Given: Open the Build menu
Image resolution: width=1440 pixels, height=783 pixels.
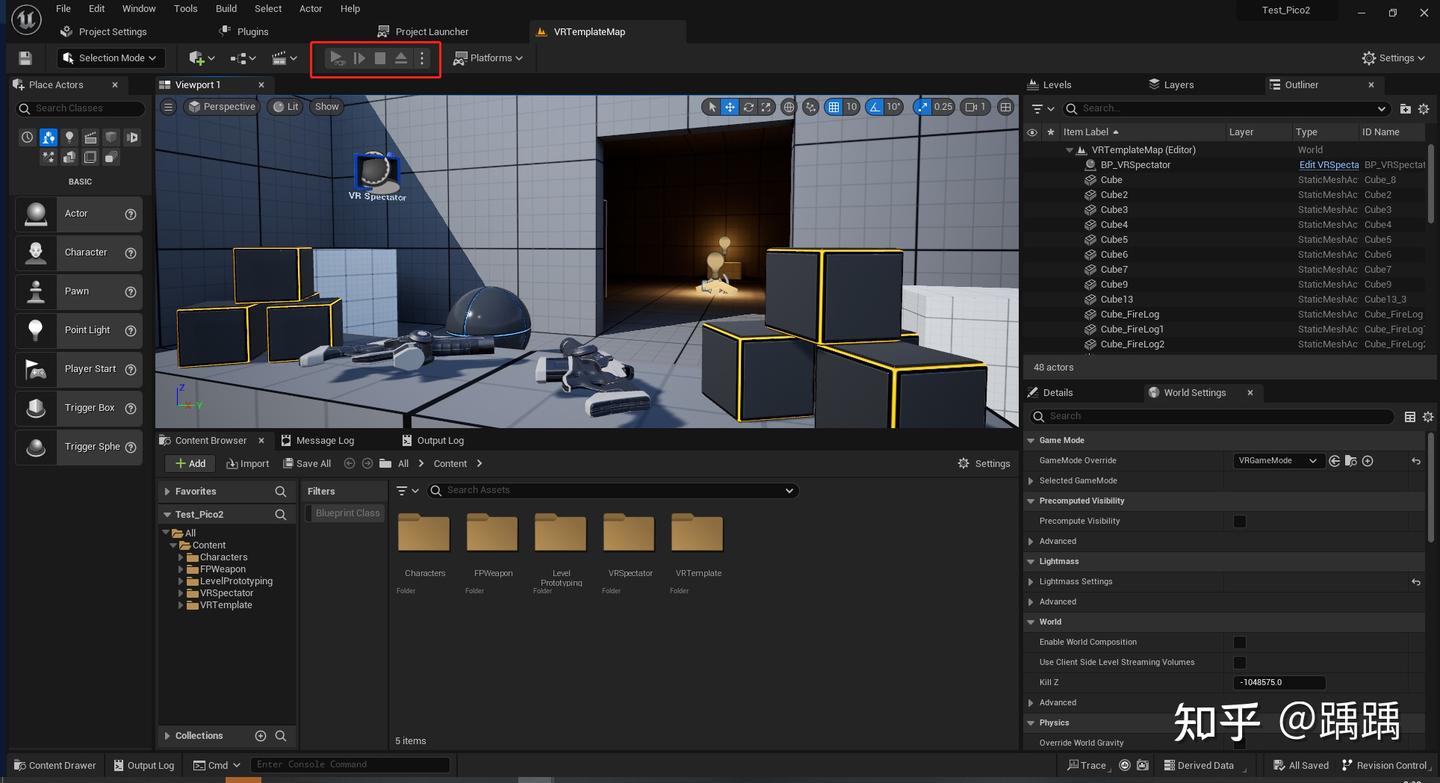Looking at the screenshot, I should coord(226,9).
